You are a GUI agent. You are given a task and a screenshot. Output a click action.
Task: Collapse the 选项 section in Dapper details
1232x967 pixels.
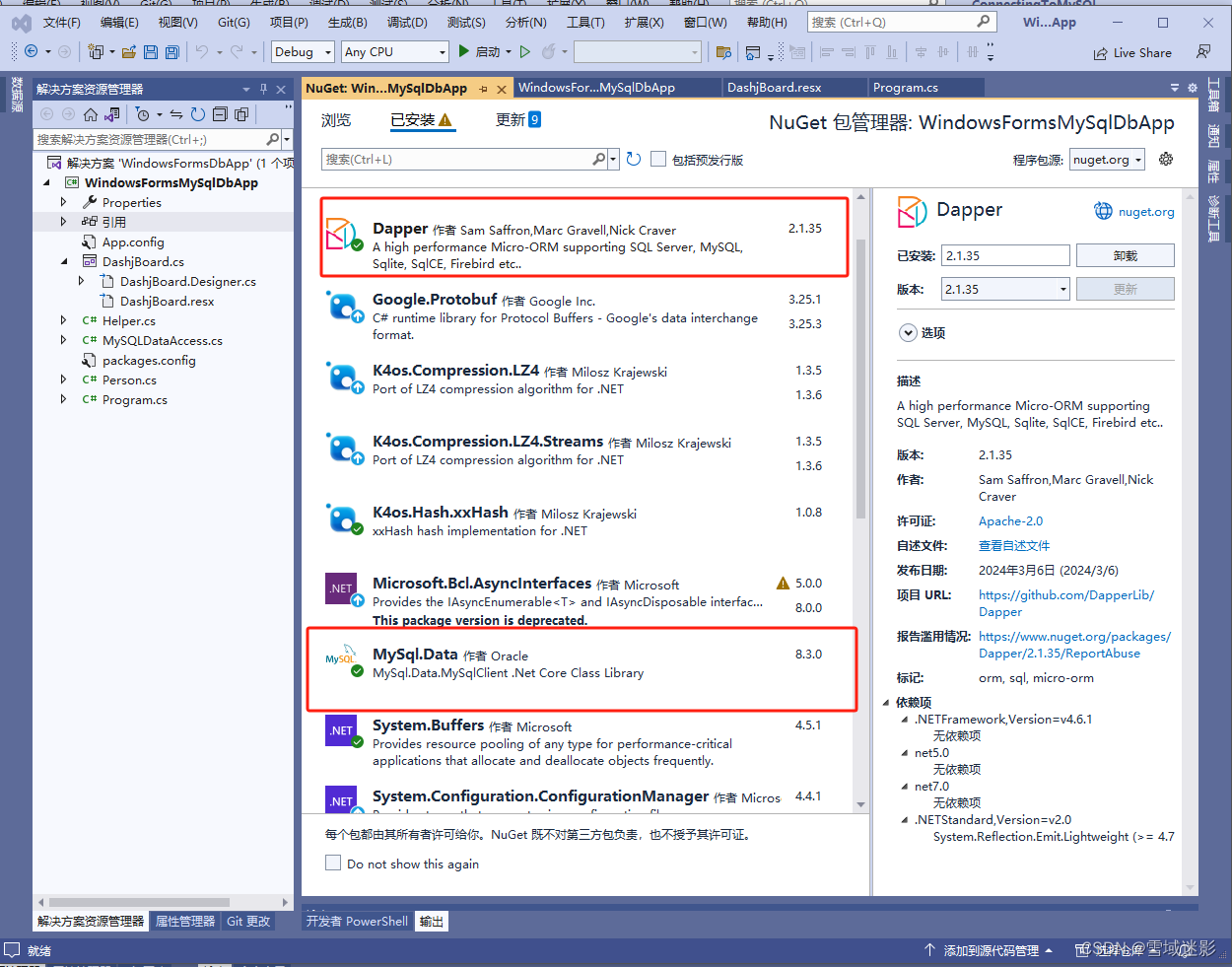[908, 332]
